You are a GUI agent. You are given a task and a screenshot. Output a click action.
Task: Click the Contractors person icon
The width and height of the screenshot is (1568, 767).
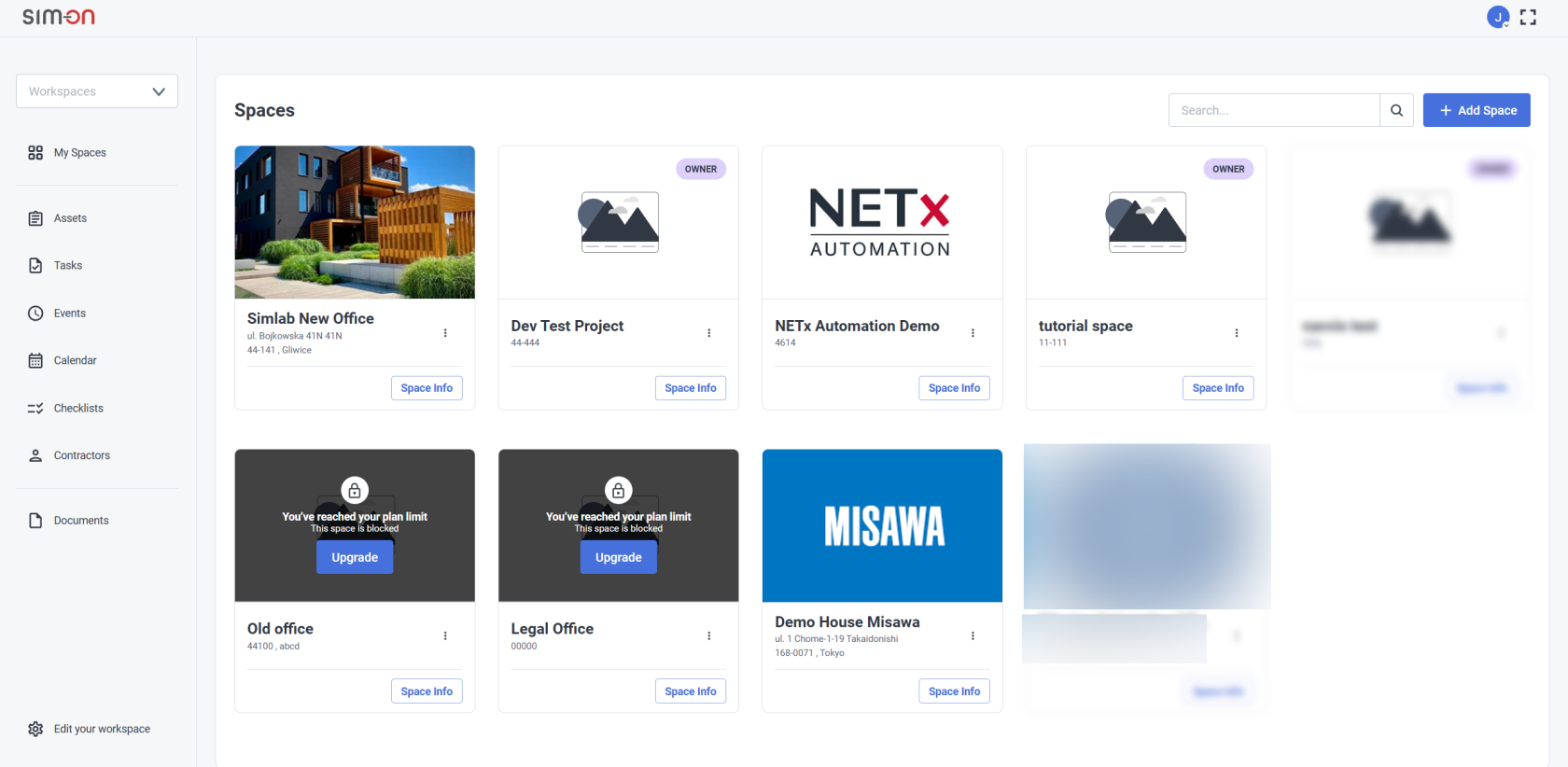(x=35, y=455)
